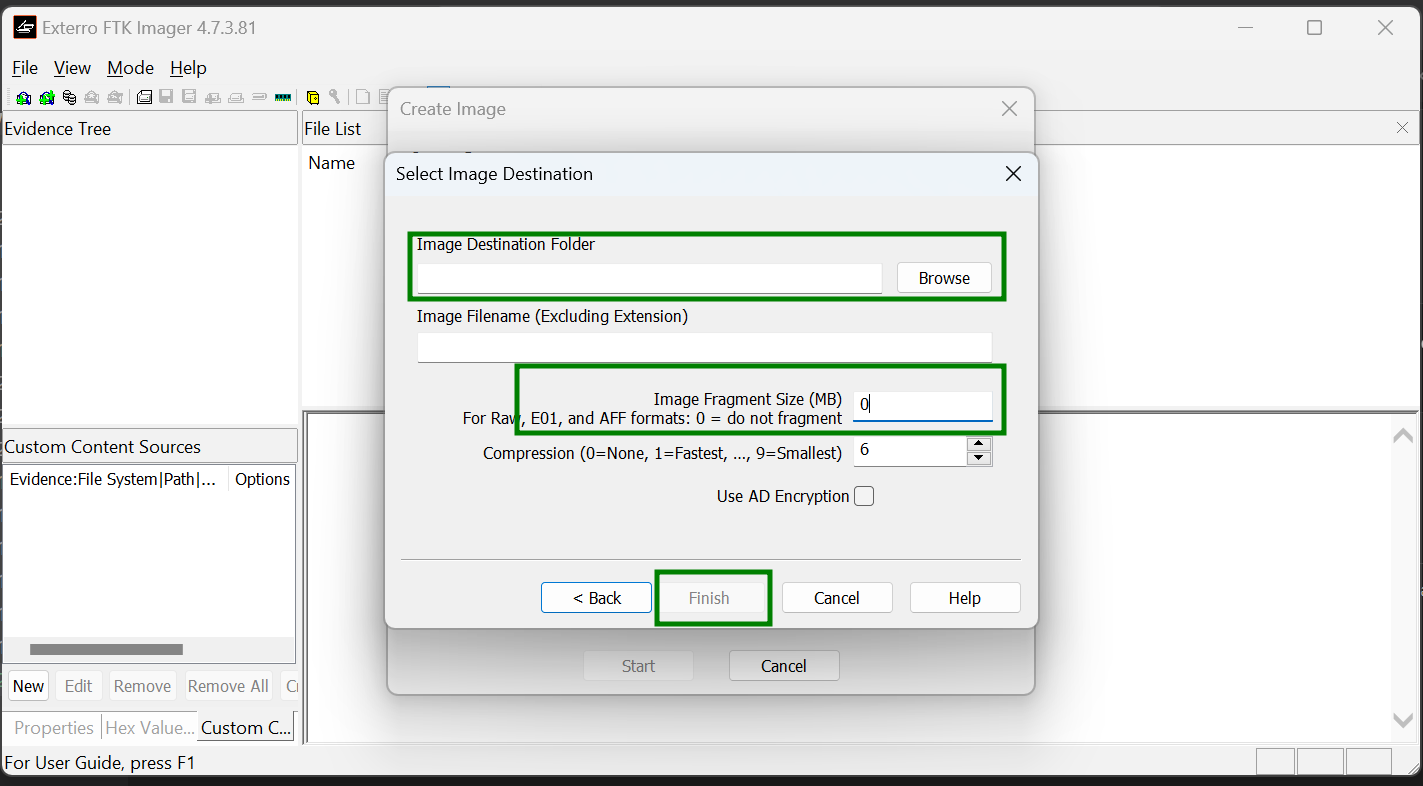Click the Verify Drive/Image toolbar icon
The image size is (1423, 786).
tap(259, 97)
